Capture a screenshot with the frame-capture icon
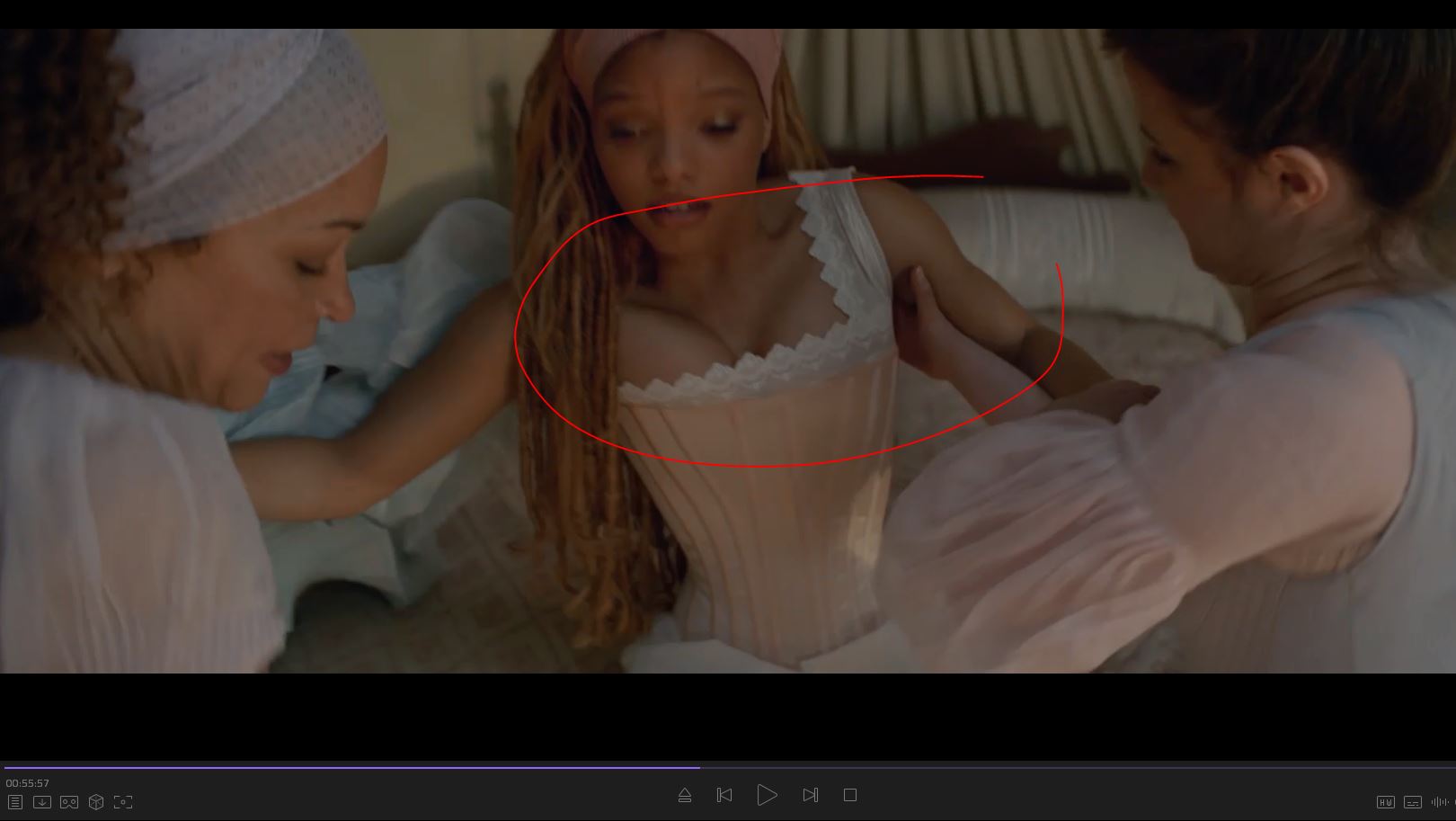Viewport: 1456px width, 821px height. tap(123, 801)
